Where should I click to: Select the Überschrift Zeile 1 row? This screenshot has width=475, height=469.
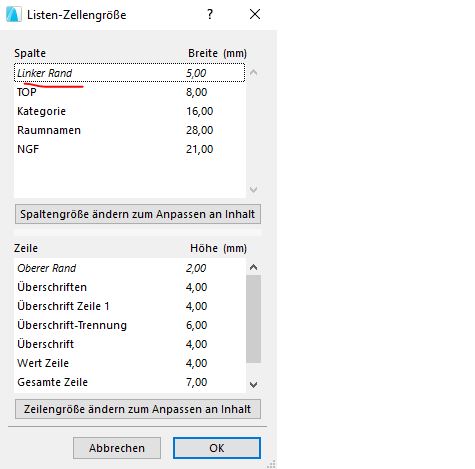coord(130,306)
